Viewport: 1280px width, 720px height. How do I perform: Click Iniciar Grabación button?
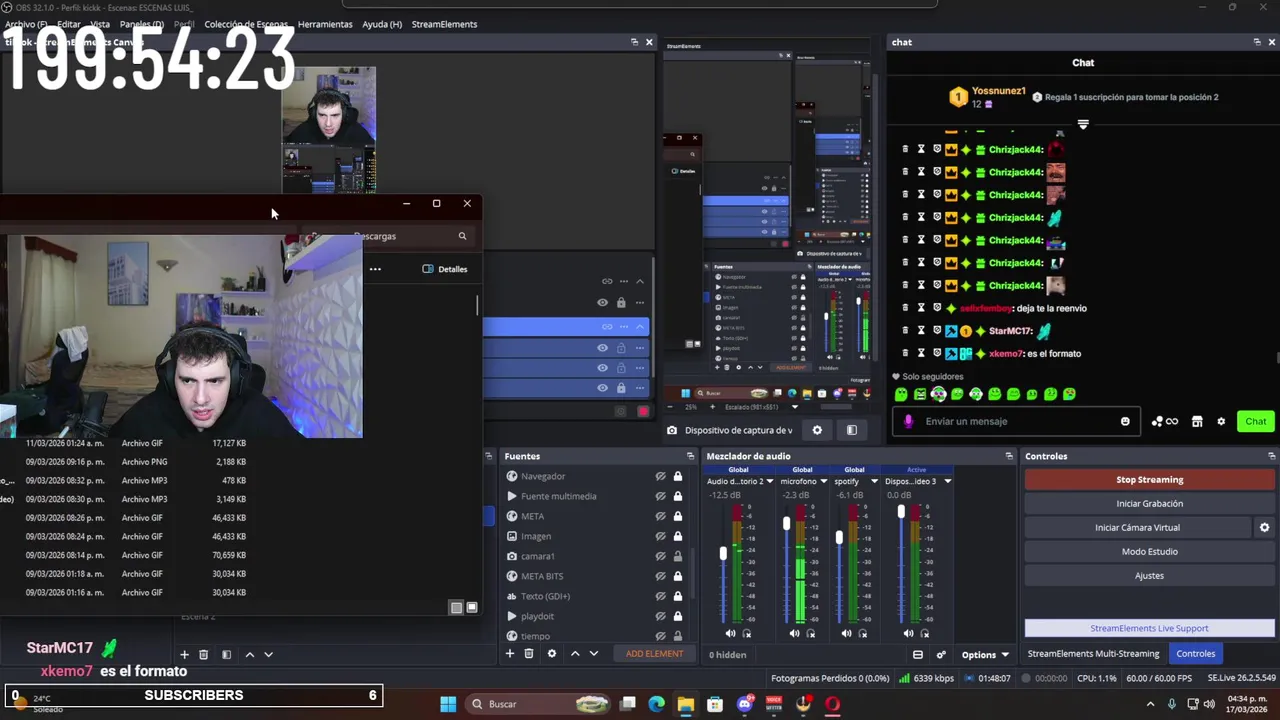click(1149, 504)
